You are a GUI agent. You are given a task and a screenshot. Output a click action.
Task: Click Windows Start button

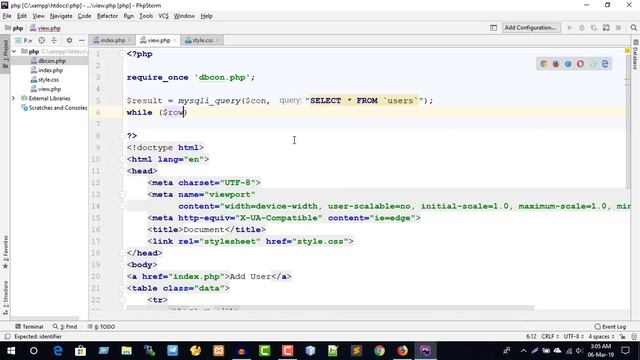click(11, 351)
